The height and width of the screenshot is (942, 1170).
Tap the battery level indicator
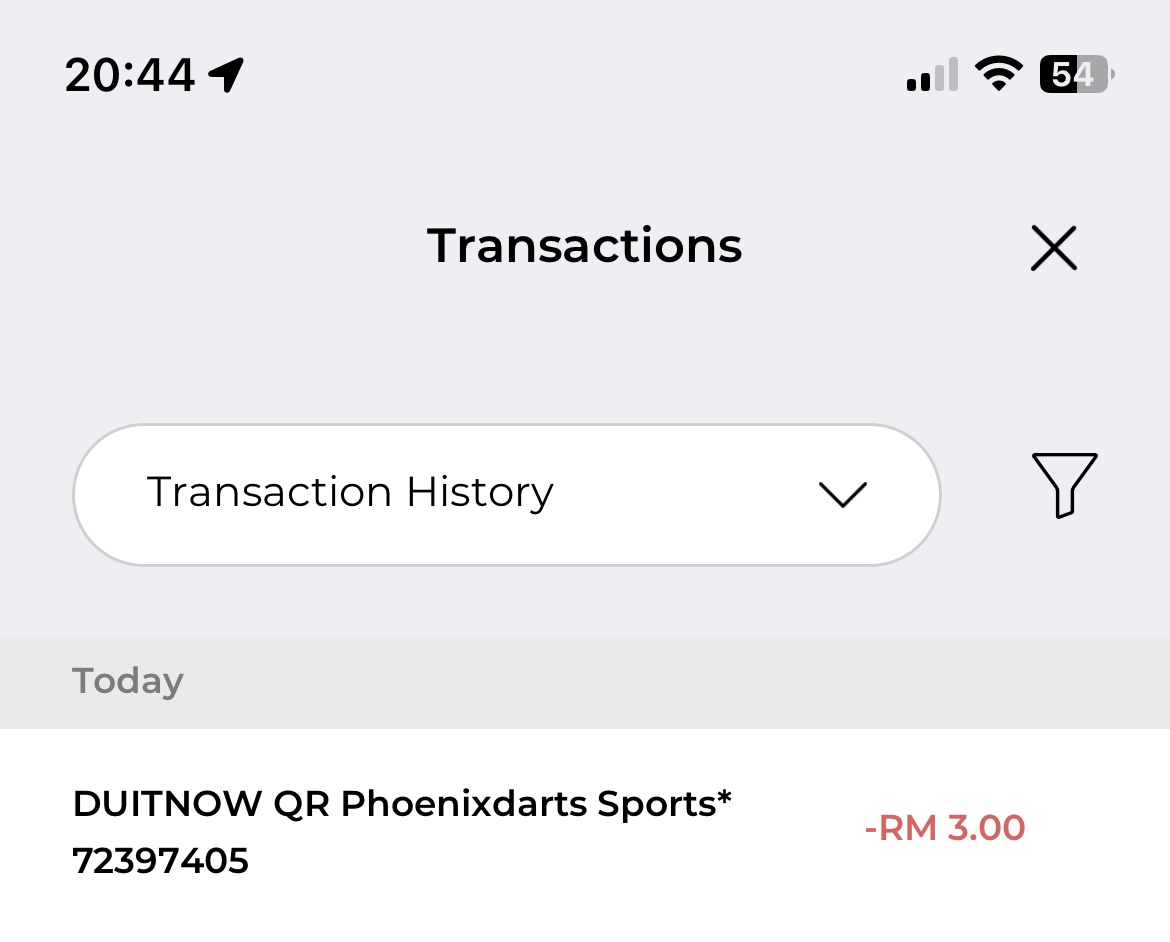tap(1077, 75)
